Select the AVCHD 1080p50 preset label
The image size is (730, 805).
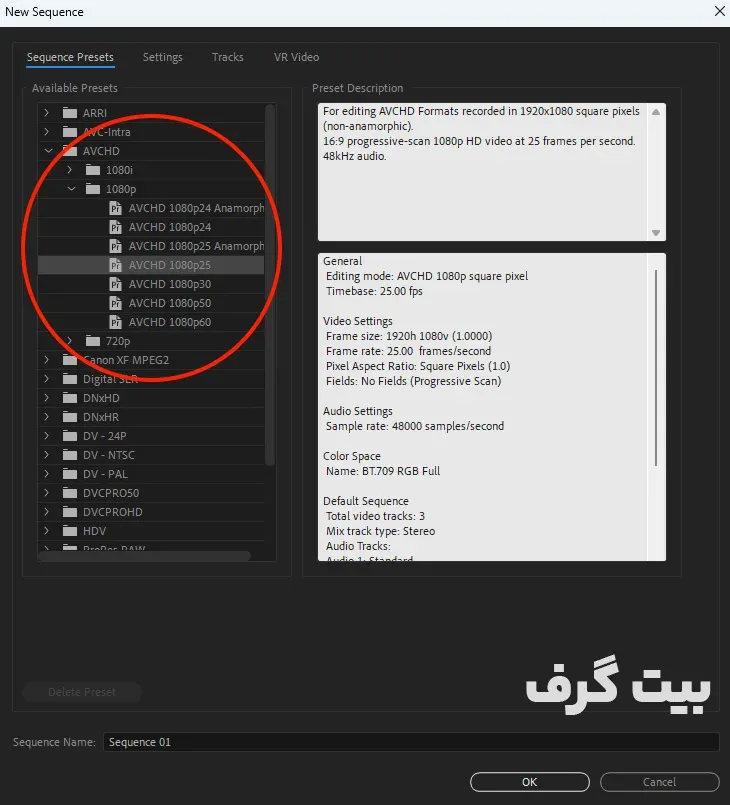point(170,303)
